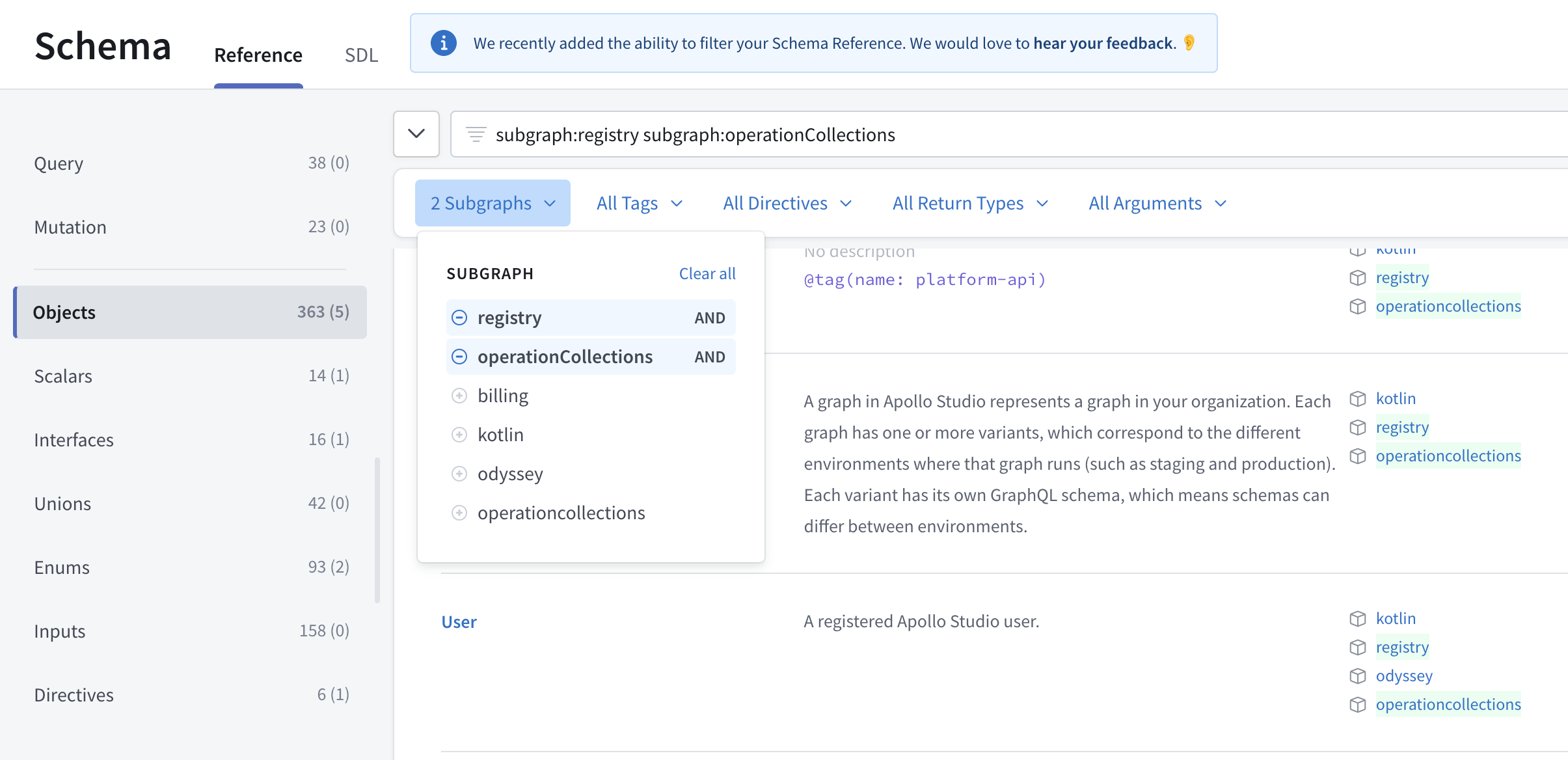
Task: Open the hear your feedback link
Action: [x=1103, y=43]
